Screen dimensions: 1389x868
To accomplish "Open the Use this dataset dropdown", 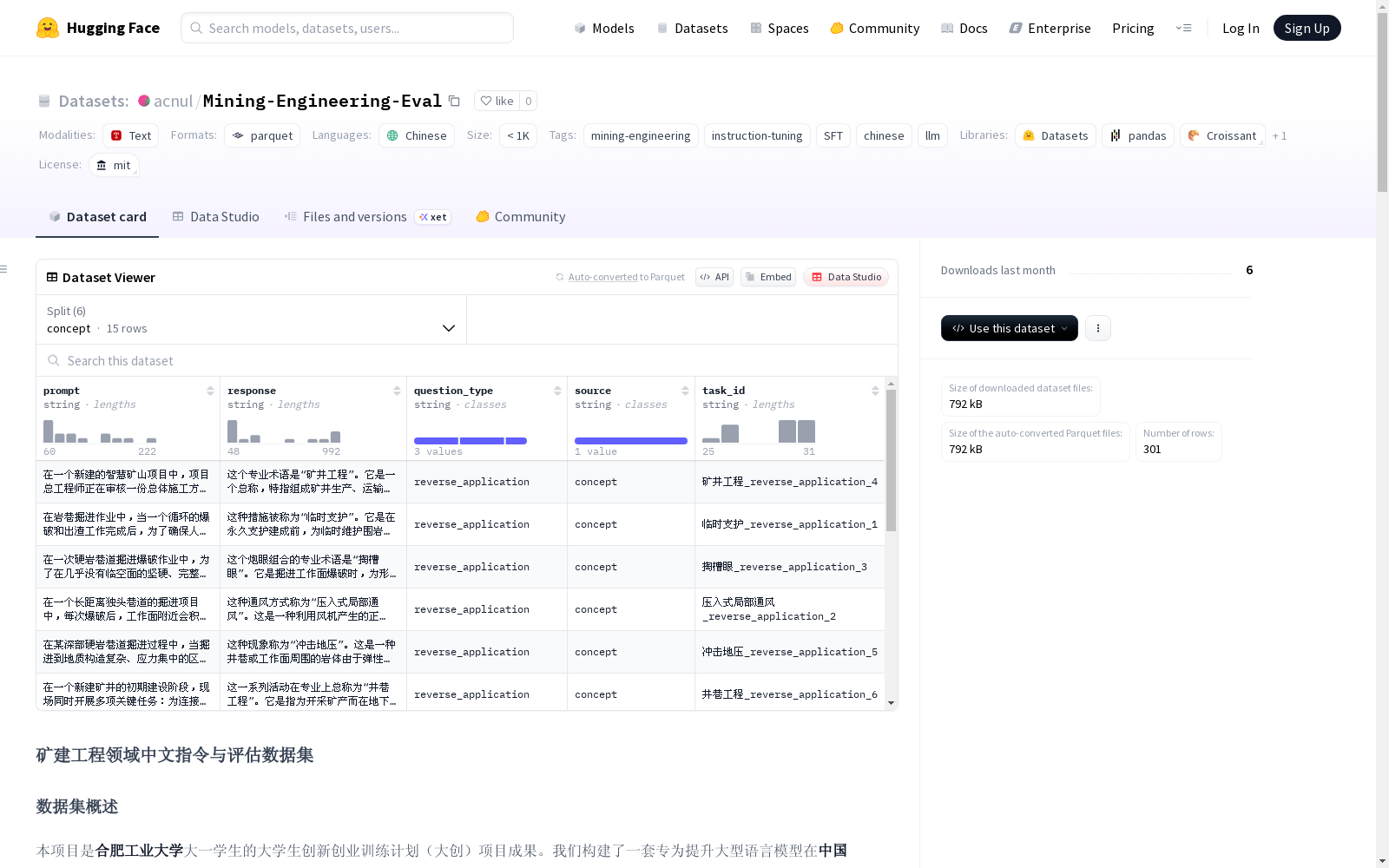I will click(1010, 328).
